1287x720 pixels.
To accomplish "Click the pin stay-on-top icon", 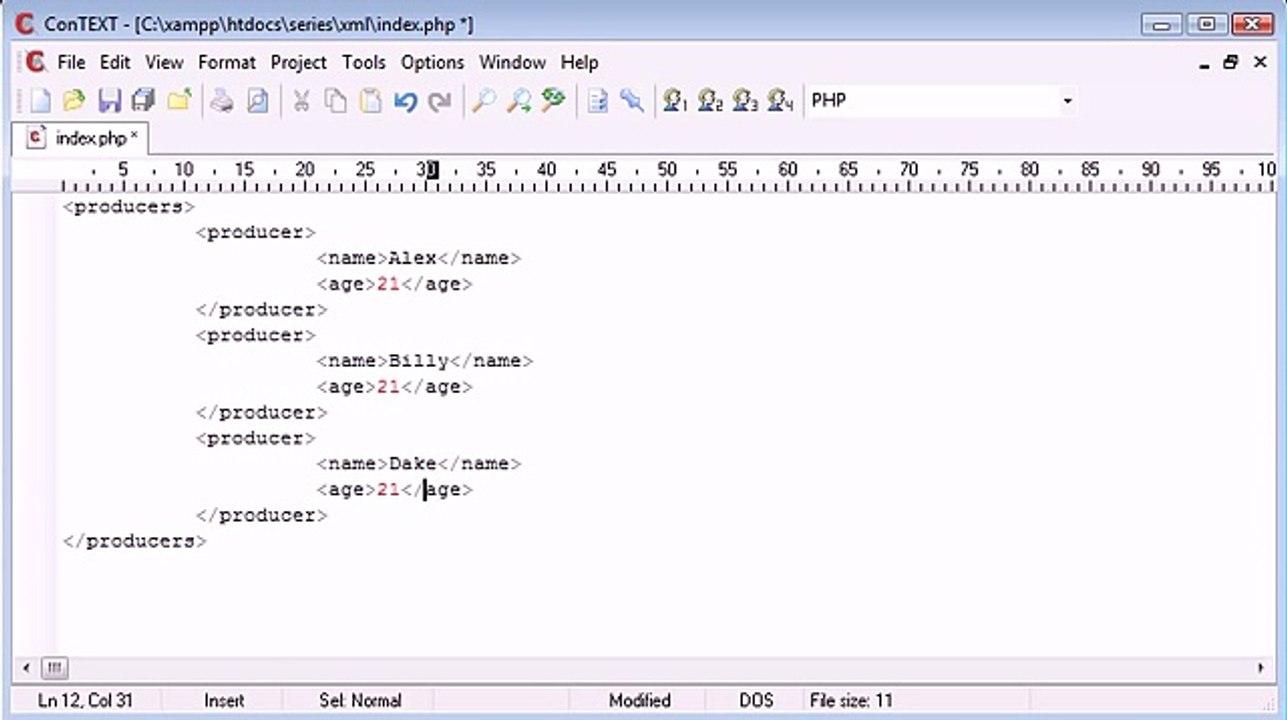I will point(632,101).
